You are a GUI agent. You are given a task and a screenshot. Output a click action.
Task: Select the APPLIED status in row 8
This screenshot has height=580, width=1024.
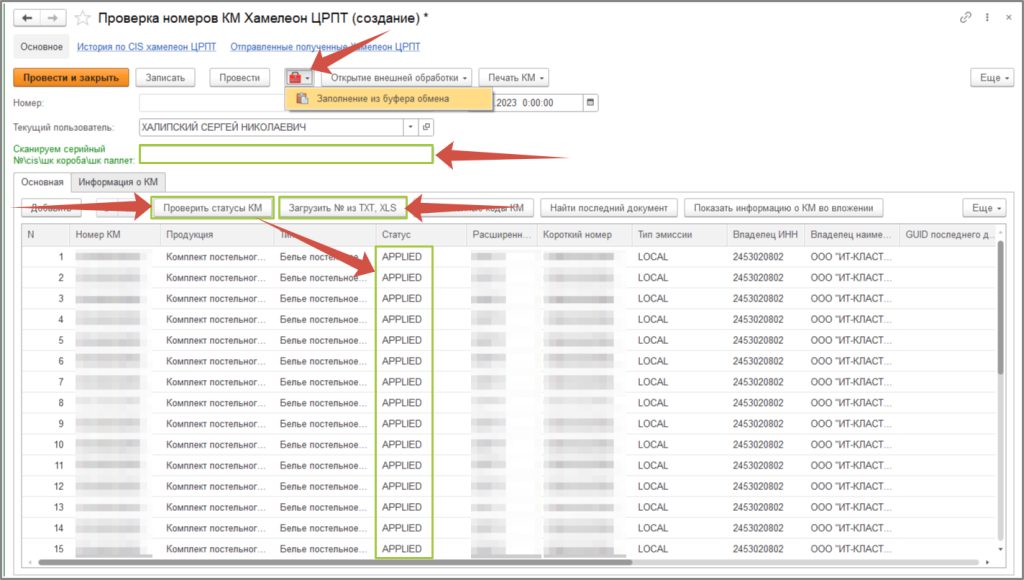(402, 403)
